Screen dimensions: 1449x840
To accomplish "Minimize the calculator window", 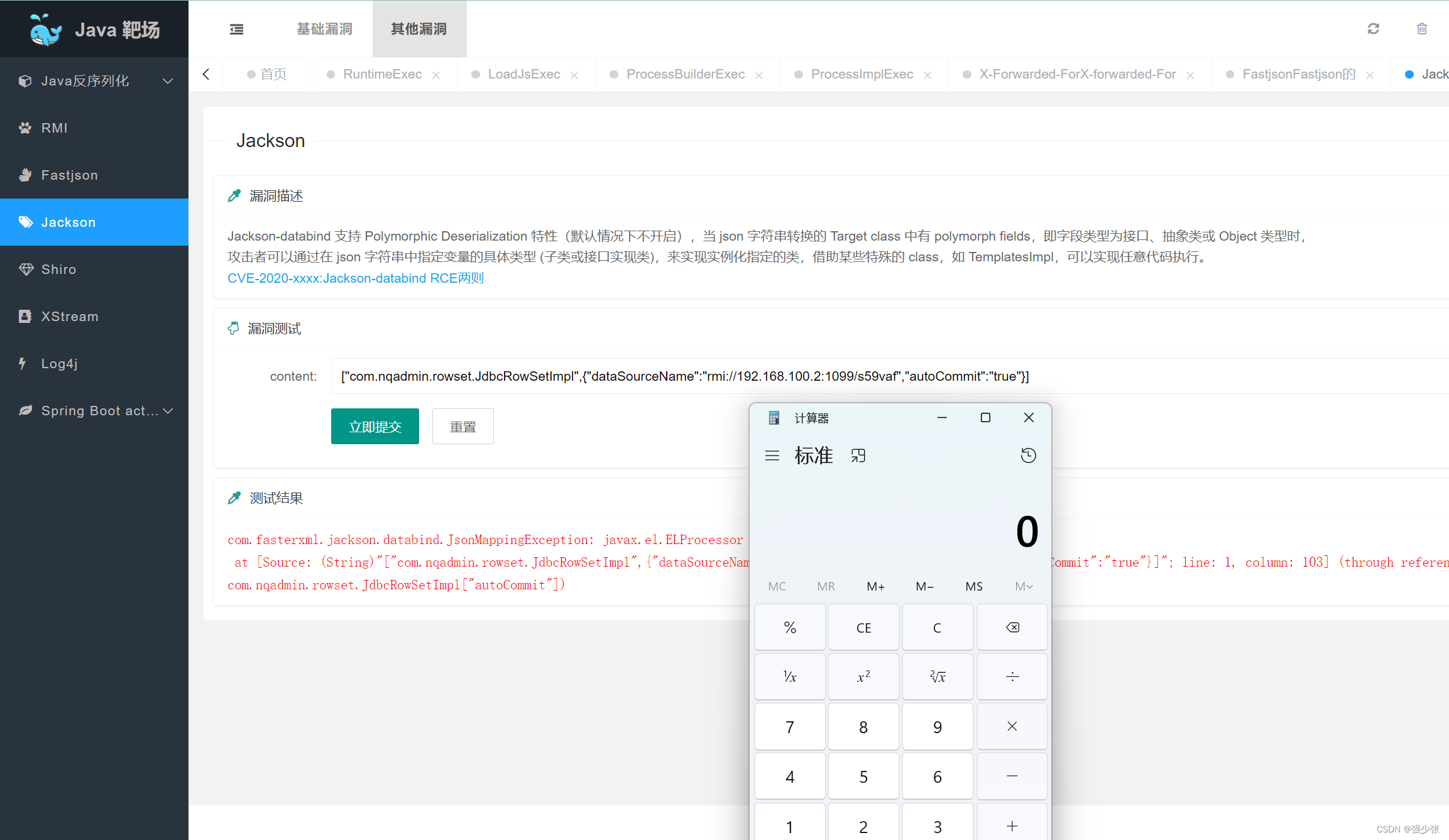I will 942,418.
